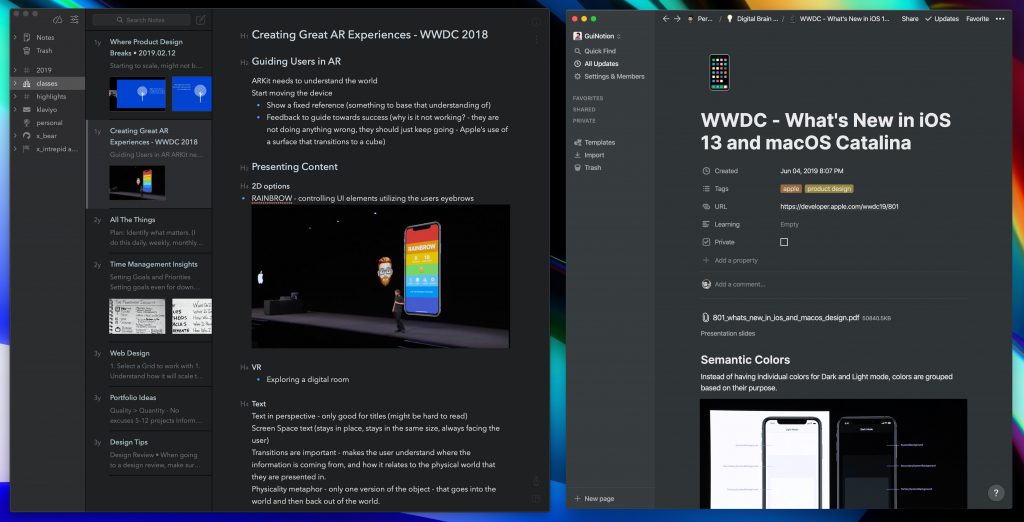
Task: Click the Notion help question mark button
Action: click(x=995, y=493)
